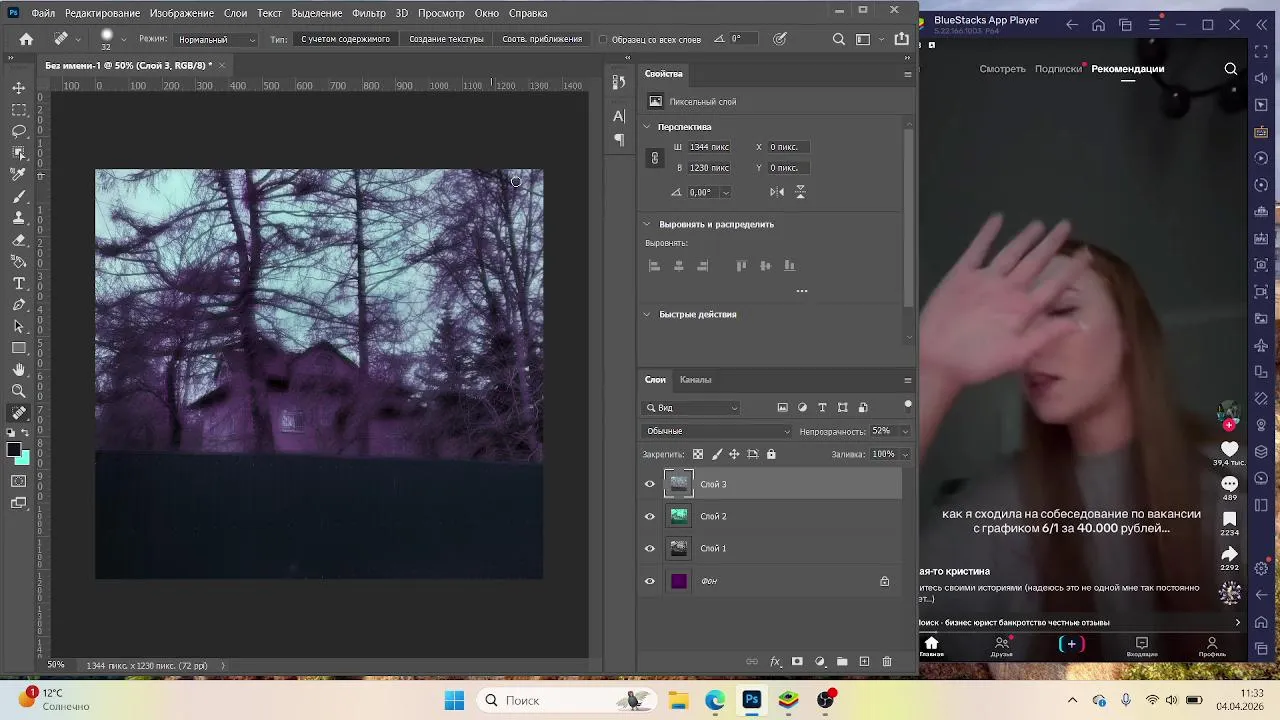Hide layer Слой 3

pyautogui.click(x=650, y=484)
